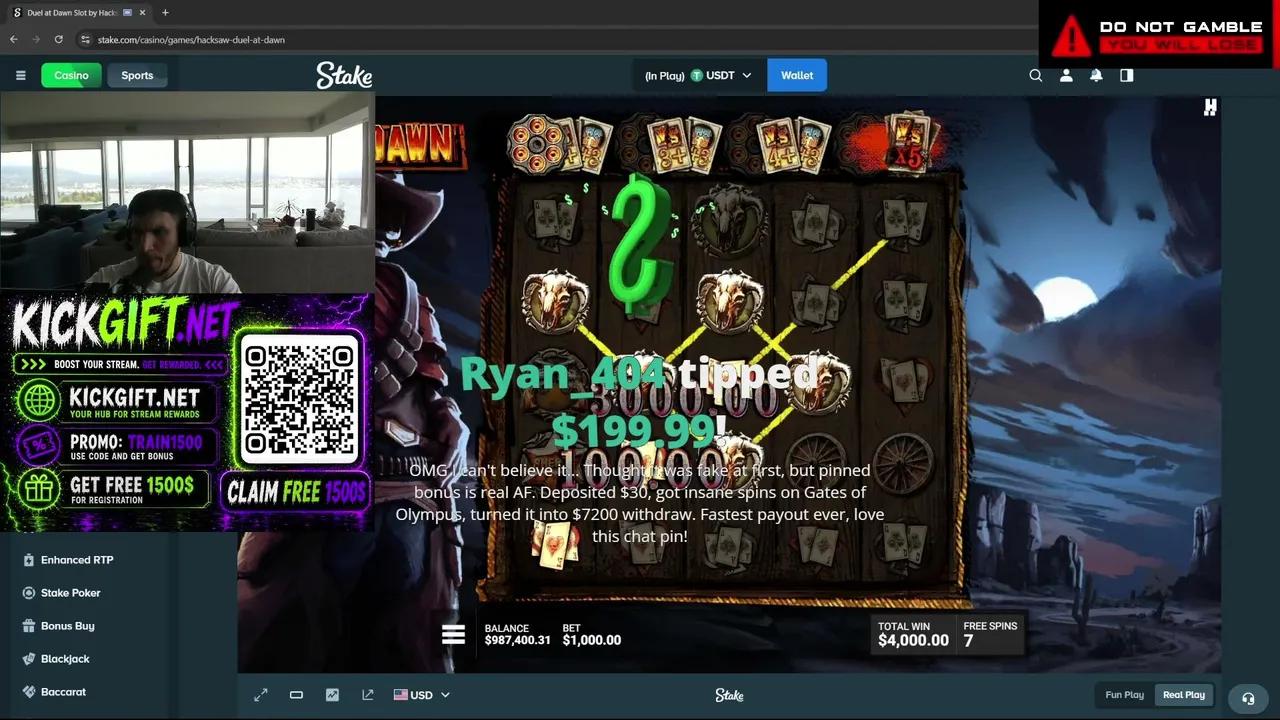Switch to the Sports section
The image size is (1280, 720).
tap(137, 75)
